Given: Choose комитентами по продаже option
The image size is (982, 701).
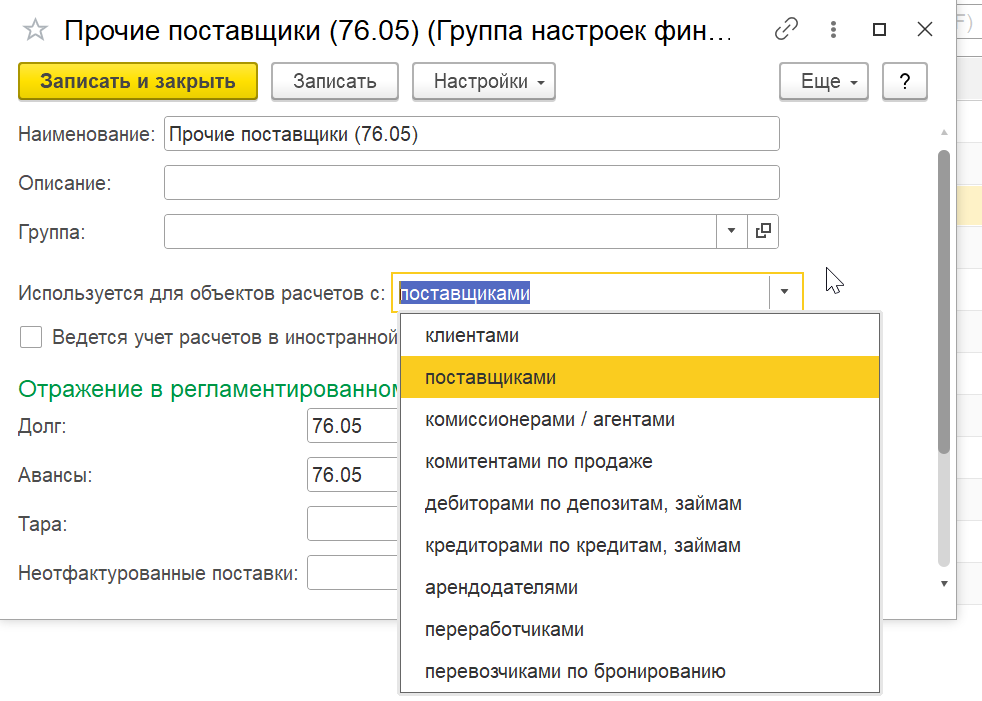Looking at the screenshot, I should pyautogui.click(x=640, y=461).
